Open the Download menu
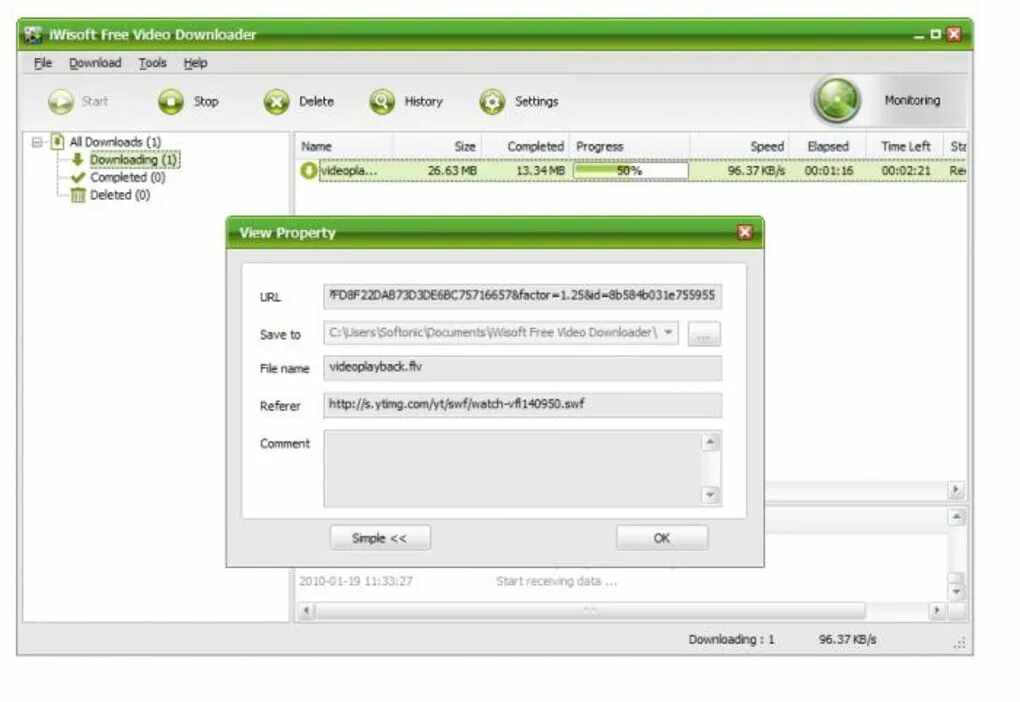 [95, 63]
